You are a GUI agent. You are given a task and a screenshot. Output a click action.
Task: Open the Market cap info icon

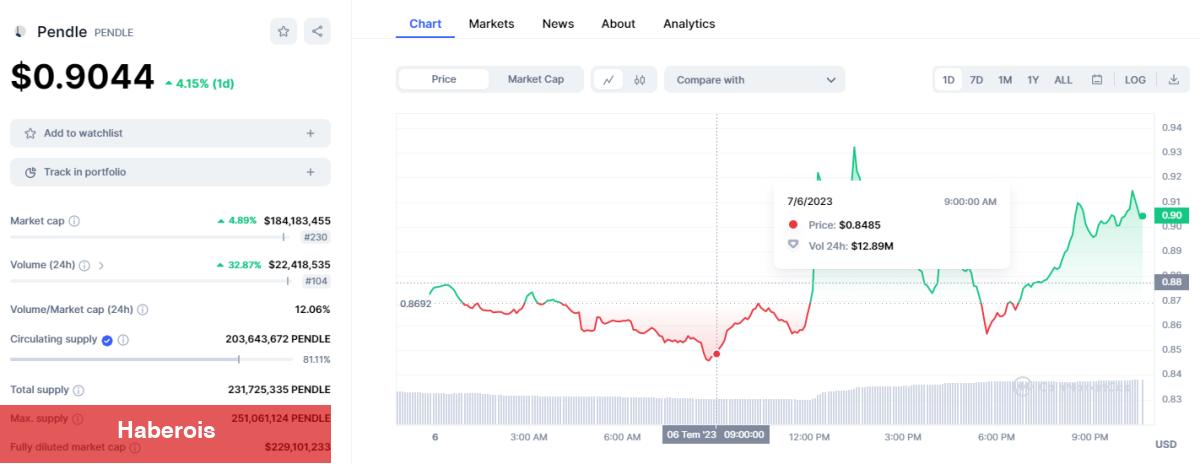click(74, 221)
